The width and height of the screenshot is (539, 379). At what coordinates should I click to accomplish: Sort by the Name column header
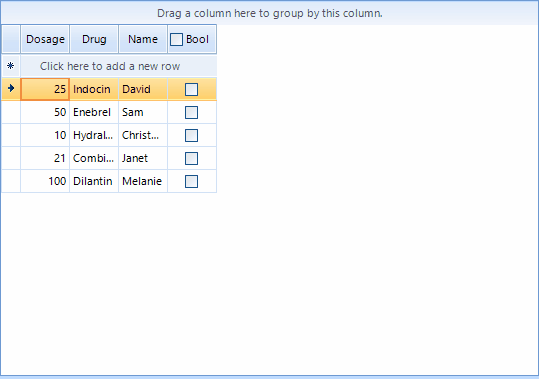point(143,39)
